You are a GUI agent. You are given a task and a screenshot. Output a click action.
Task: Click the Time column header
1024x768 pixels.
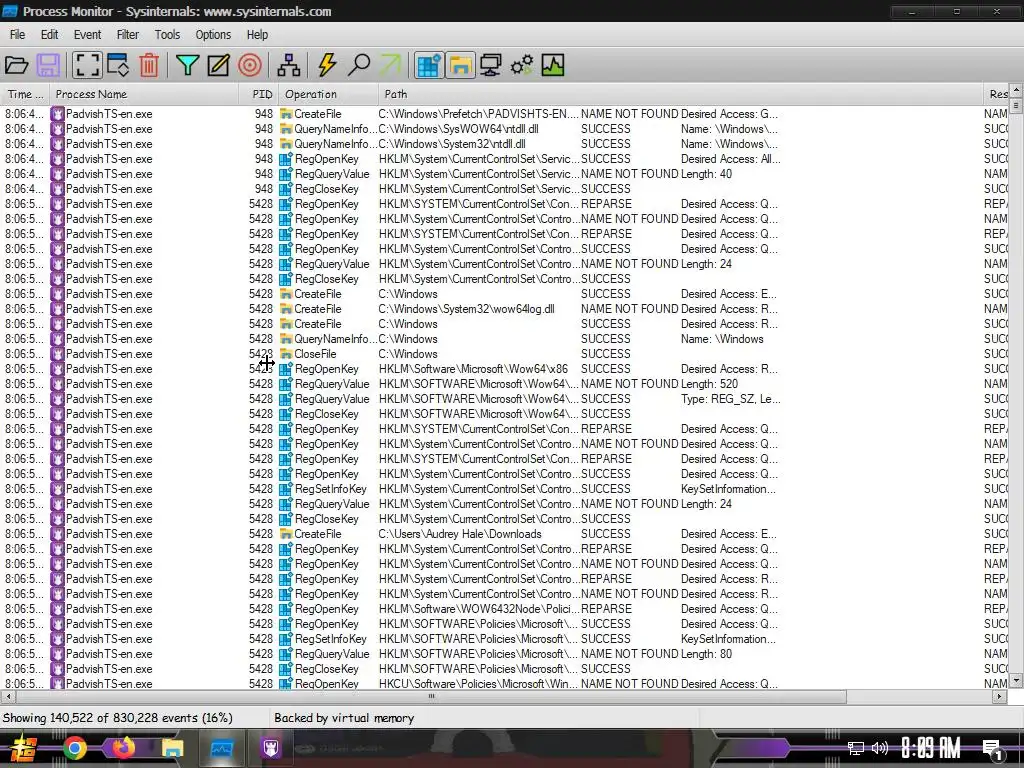[x=25, y=94]
